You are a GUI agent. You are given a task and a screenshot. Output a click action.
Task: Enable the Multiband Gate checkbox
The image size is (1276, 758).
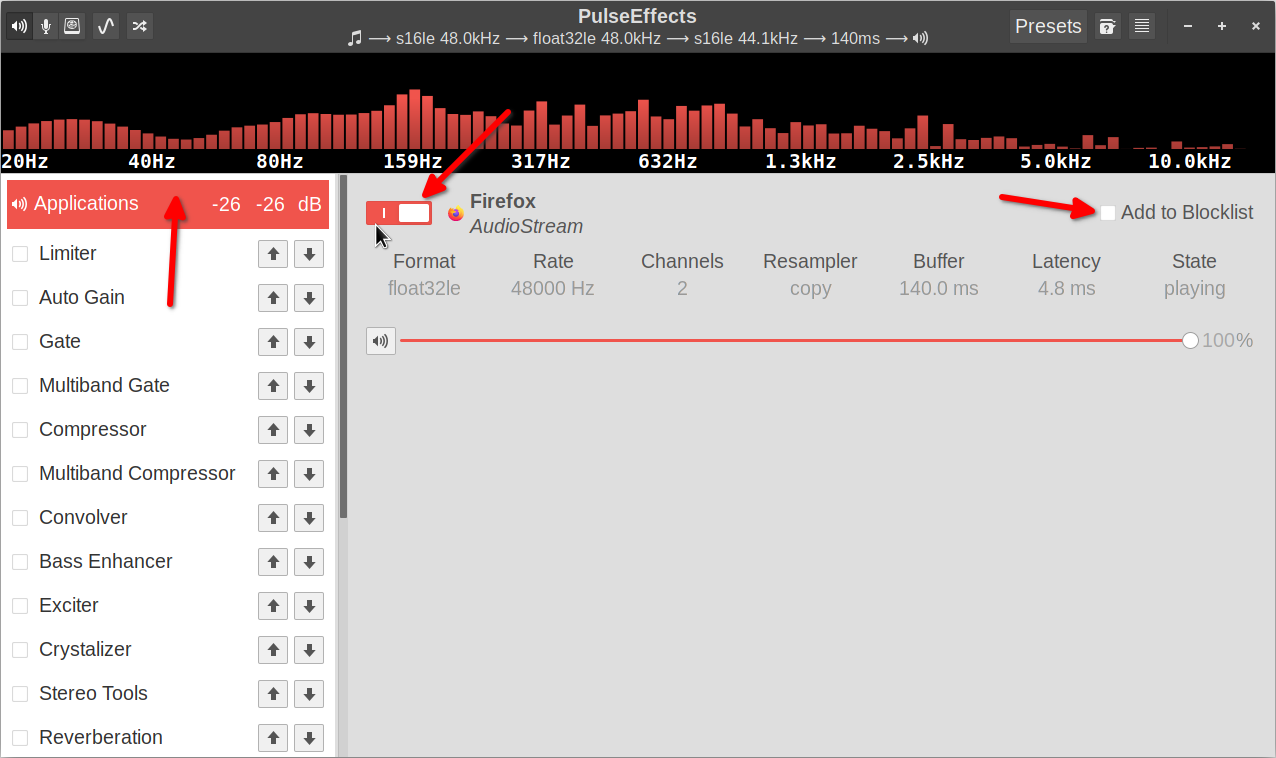point(20,386)
